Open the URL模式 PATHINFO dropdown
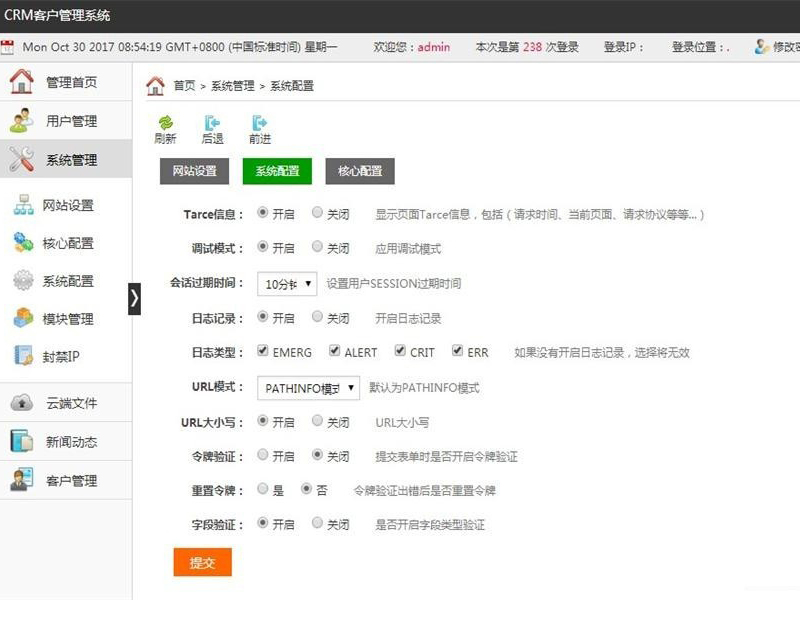 tap(308, 388)
